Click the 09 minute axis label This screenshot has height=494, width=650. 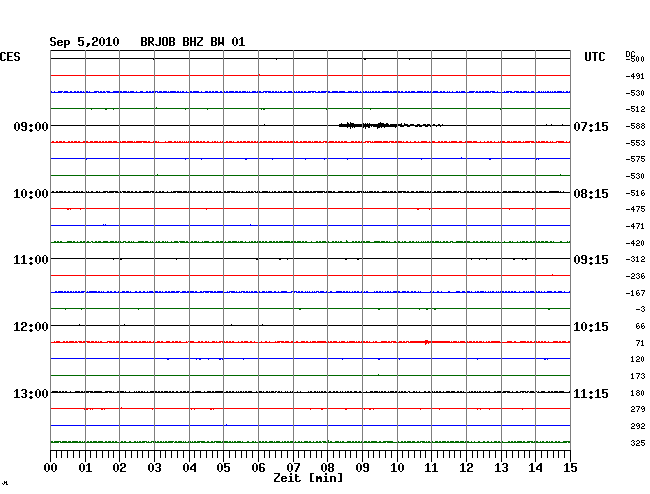362,468
